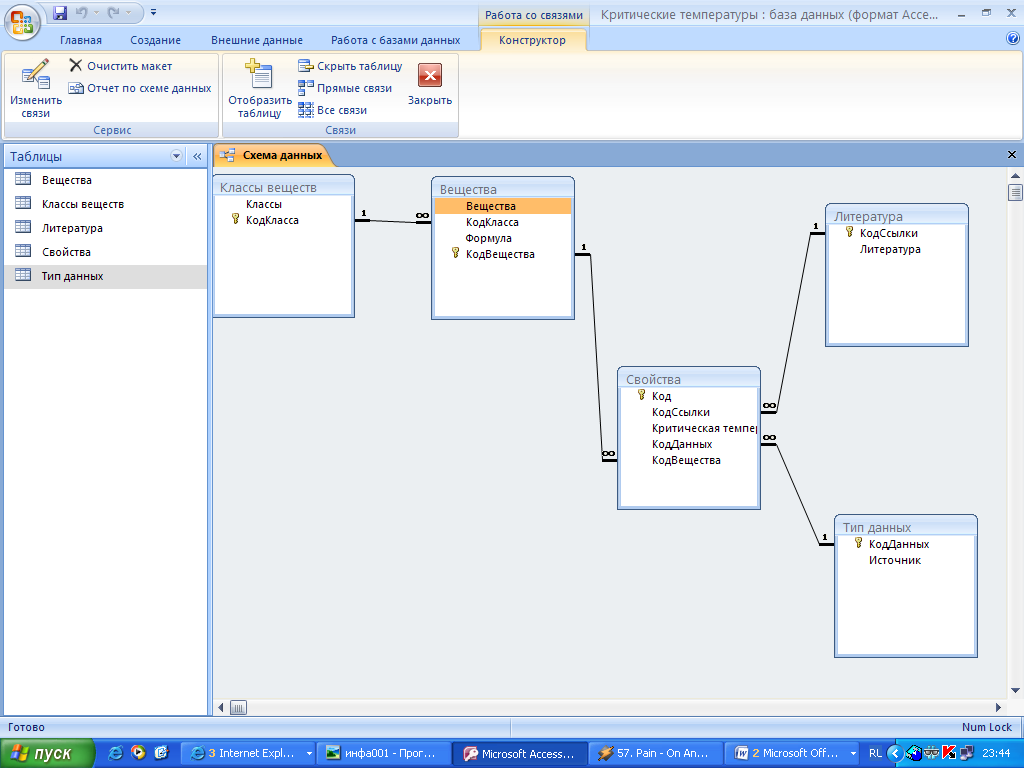Select Классы веществ table in navigation pane
The width and height of the screenshot is (1024, 768).
pyautogui.click(x=106, y=204)
